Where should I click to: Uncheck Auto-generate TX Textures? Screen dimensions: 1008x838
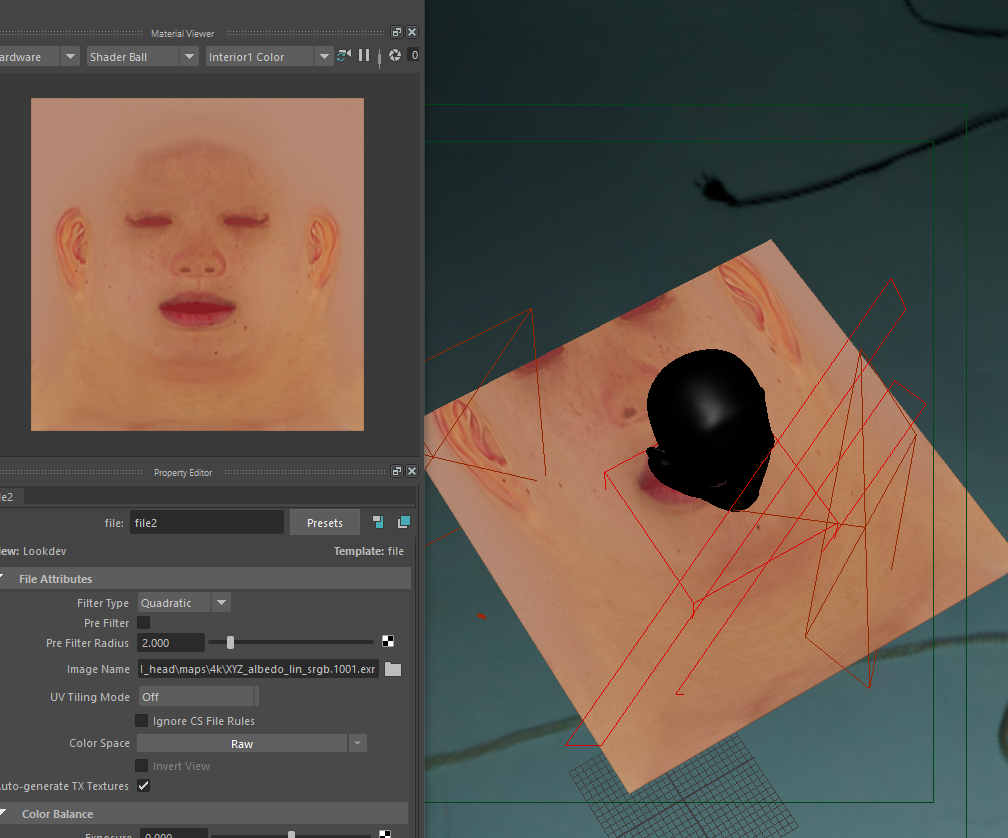(x=143, y=785)
